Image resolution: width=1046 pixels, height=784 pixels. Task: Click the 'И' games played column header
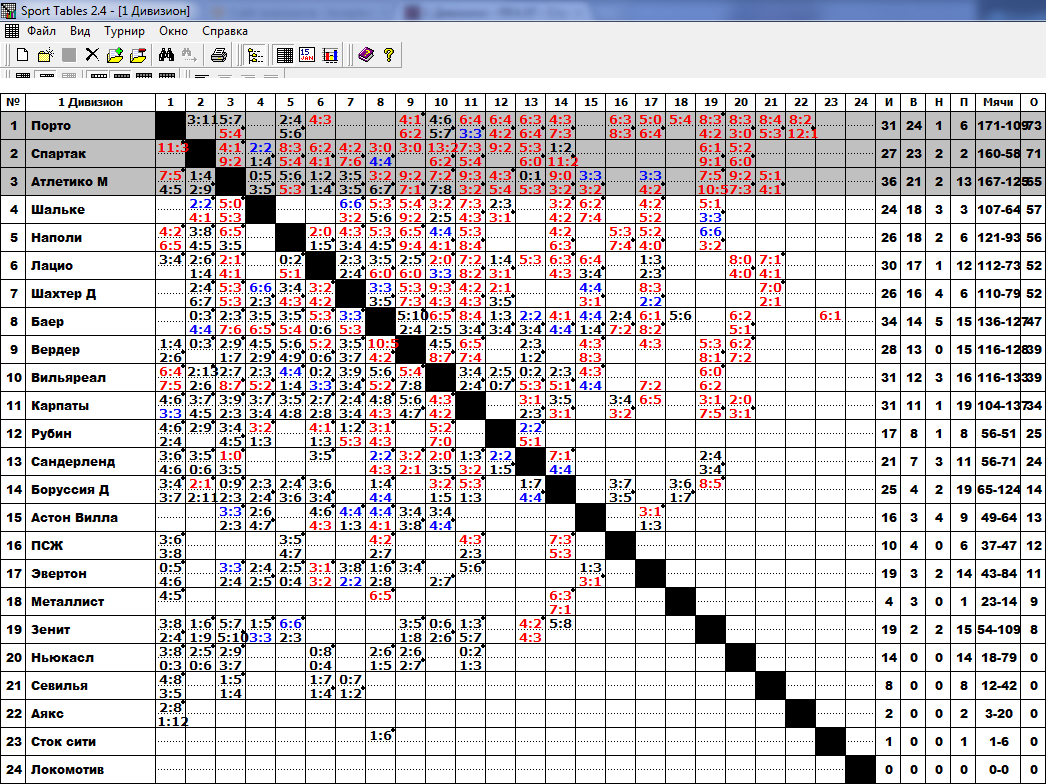point(889,102)
